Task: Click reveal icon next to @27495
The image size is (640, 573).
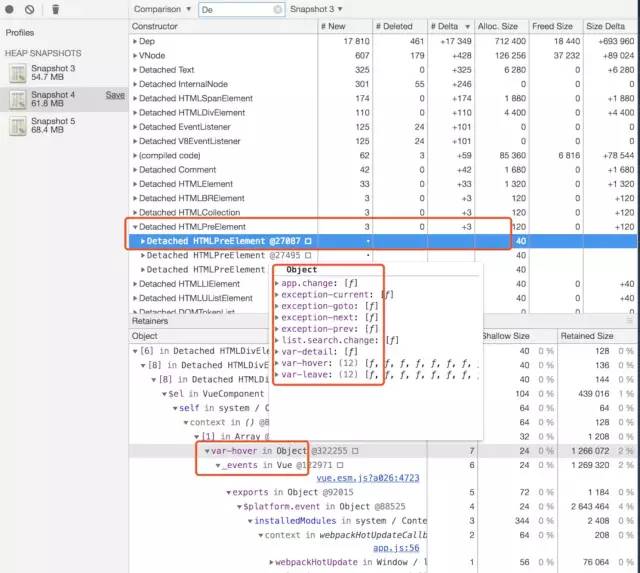Action: click(308, 255)
